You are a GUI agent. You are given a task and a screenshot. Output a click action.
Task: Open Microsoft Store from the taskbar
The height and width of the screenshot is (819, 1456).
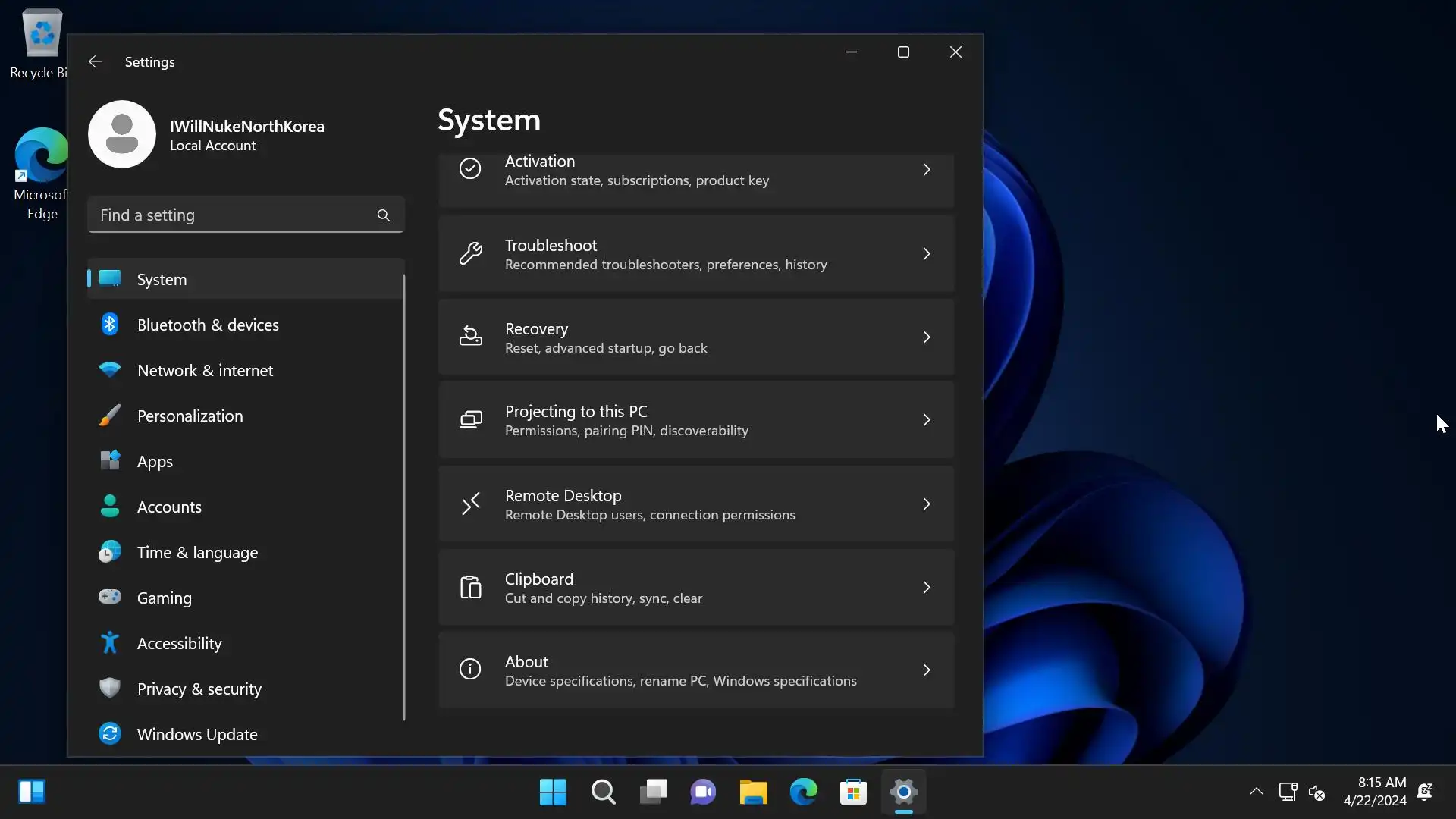[x=853, y=792]
